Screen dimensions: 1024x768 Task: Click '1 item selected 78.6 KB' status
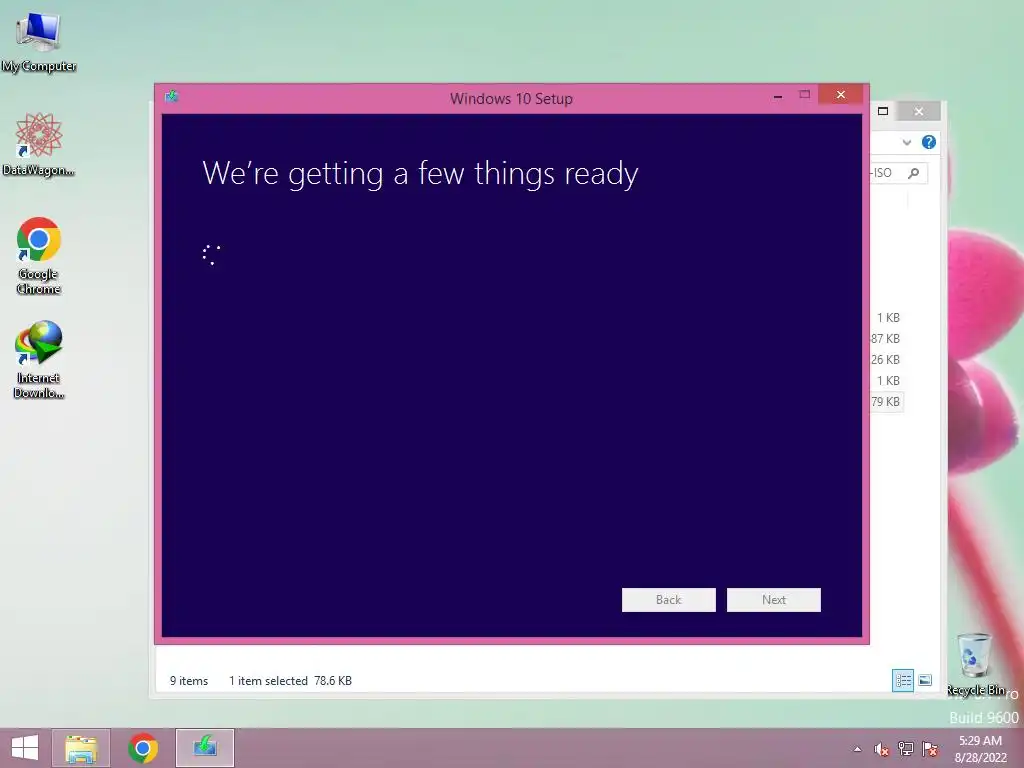290,680
